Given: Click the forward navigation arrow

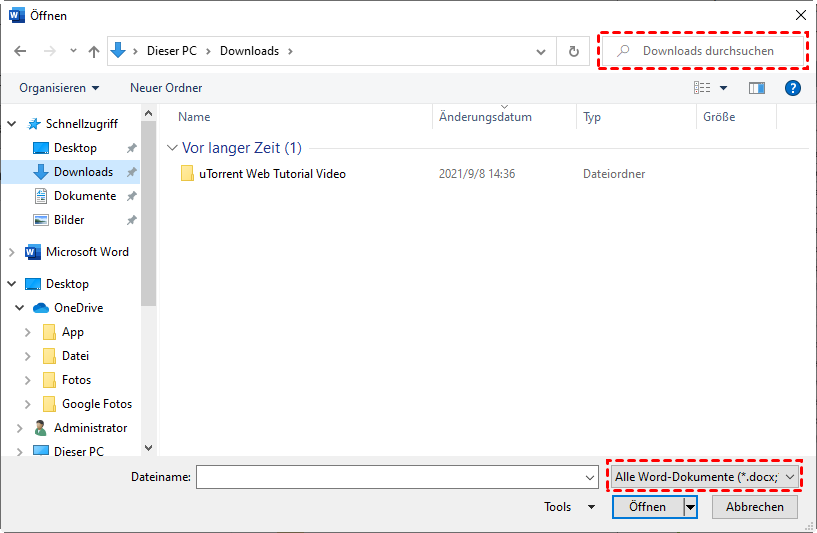Looking at the screenshot, I should pyautogui.click(x=49, y=51).
